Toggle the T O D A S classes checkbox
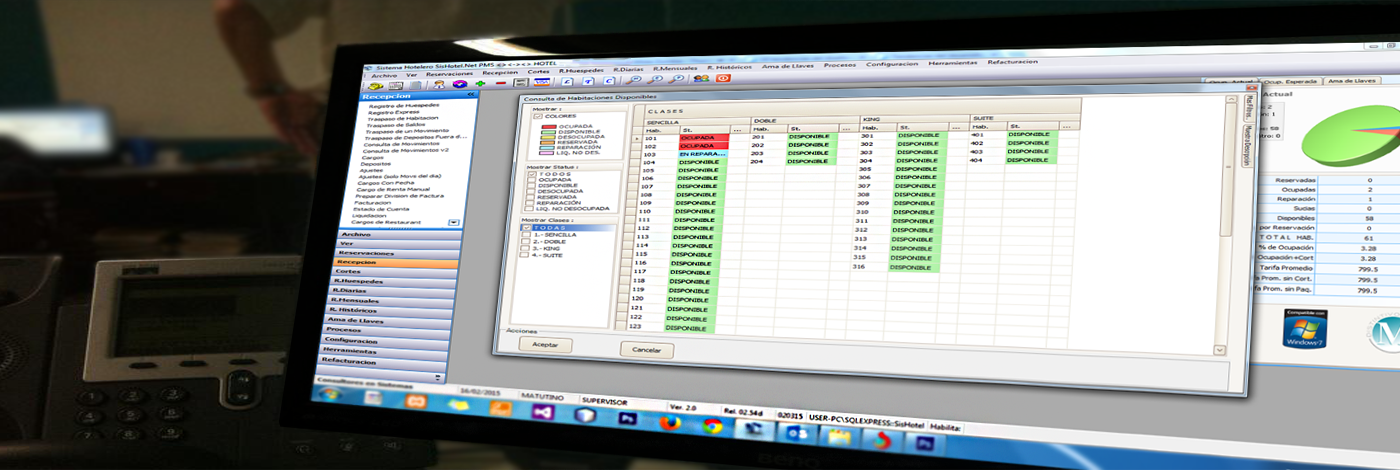The image size is (1400, 470). pos(526,227)
